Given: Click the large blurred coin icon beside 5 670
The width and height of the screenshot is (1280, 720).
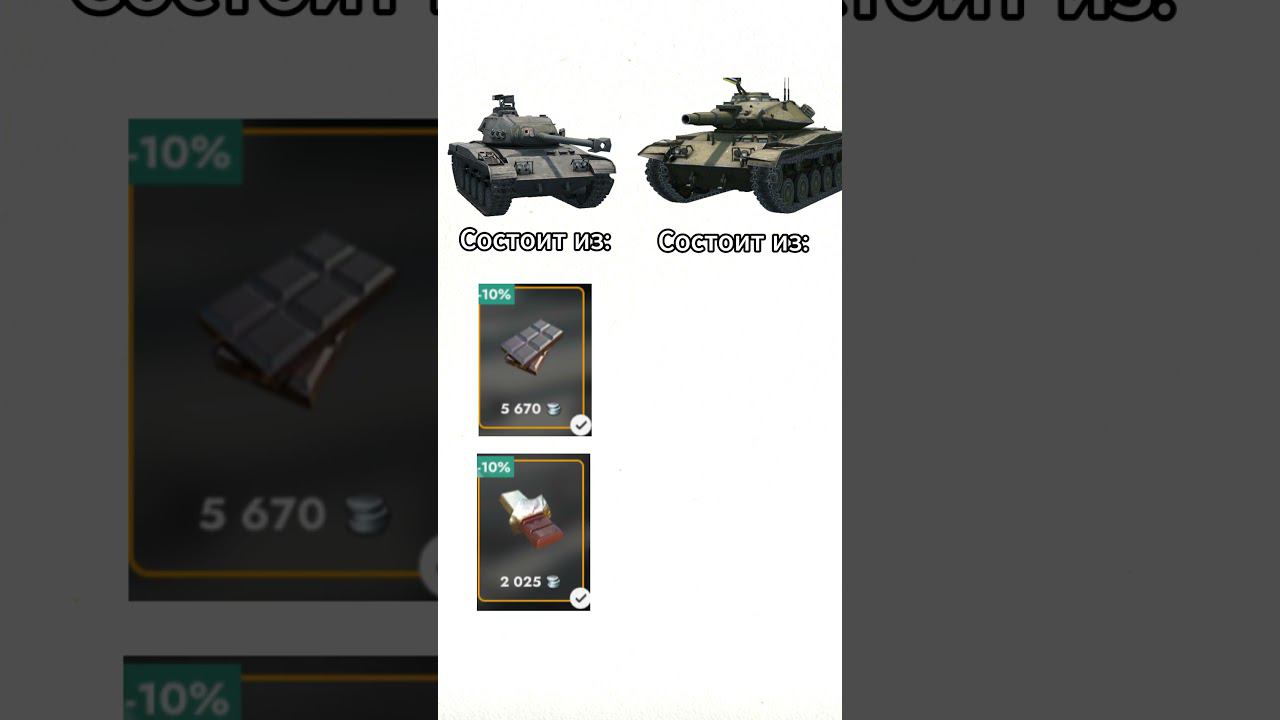Looking at the screenshot, I should pos(367,516).
